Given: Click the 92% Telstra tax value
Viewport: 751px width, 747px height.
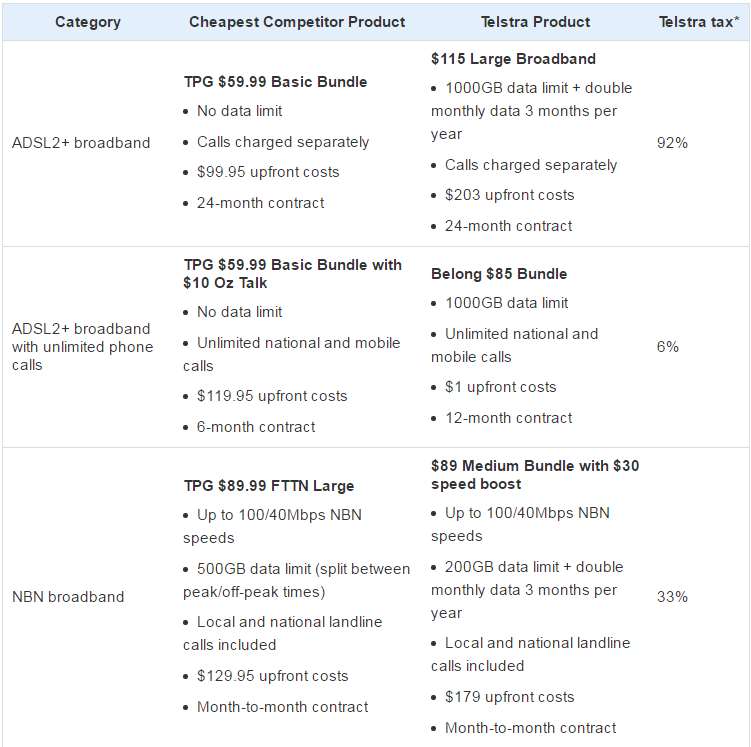Looking at the screenshot, I should pyautogui.click(x=672, y=143).
